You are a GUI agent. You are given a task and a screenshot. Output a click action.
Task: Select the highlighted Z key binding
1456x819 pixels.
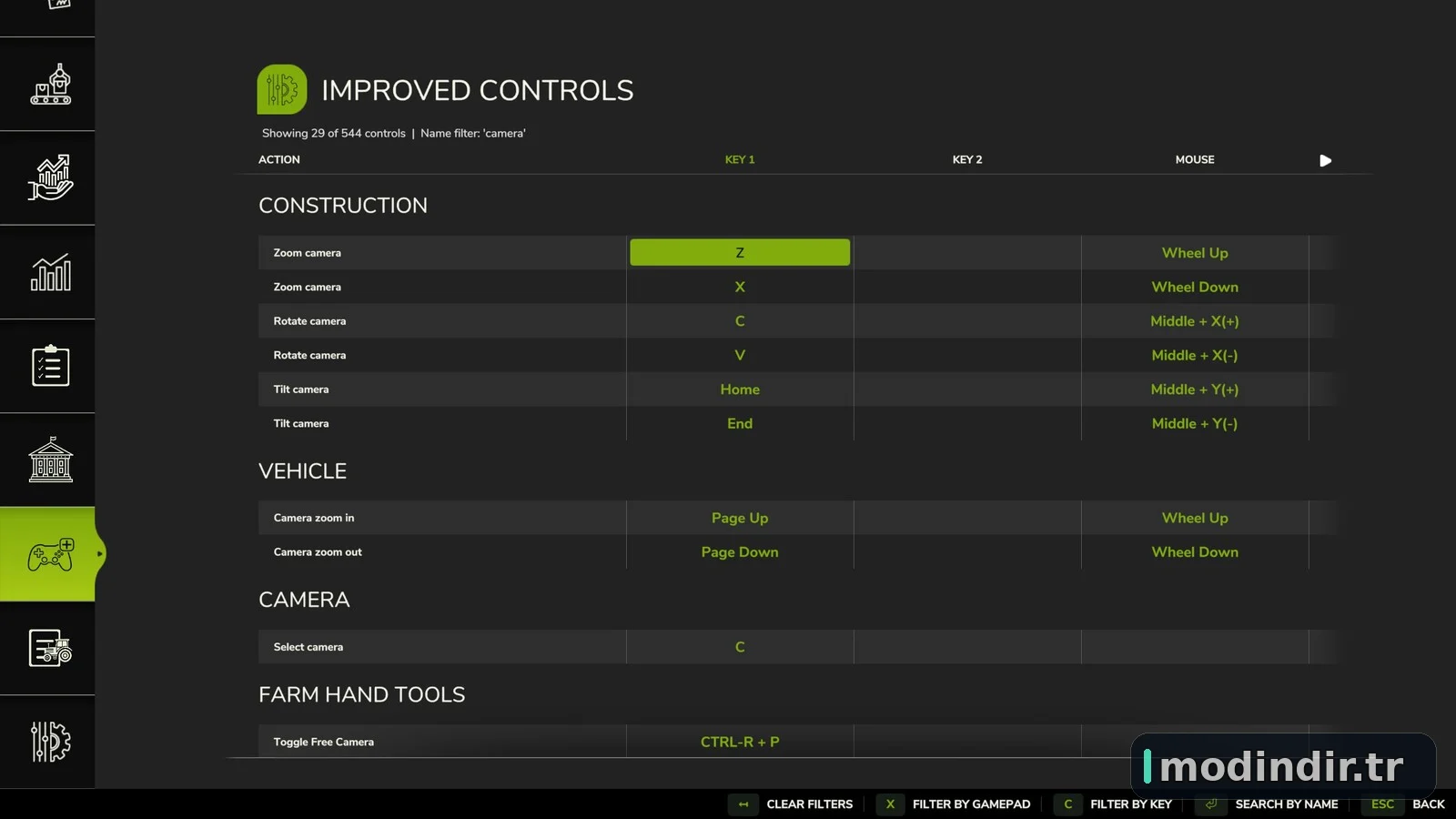(x=740, y=253)
